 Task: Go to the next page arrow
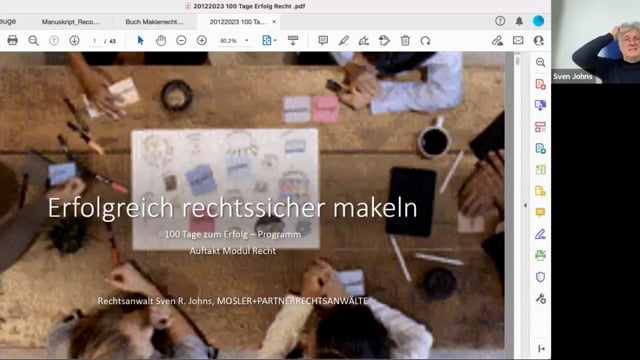(74, 40)
